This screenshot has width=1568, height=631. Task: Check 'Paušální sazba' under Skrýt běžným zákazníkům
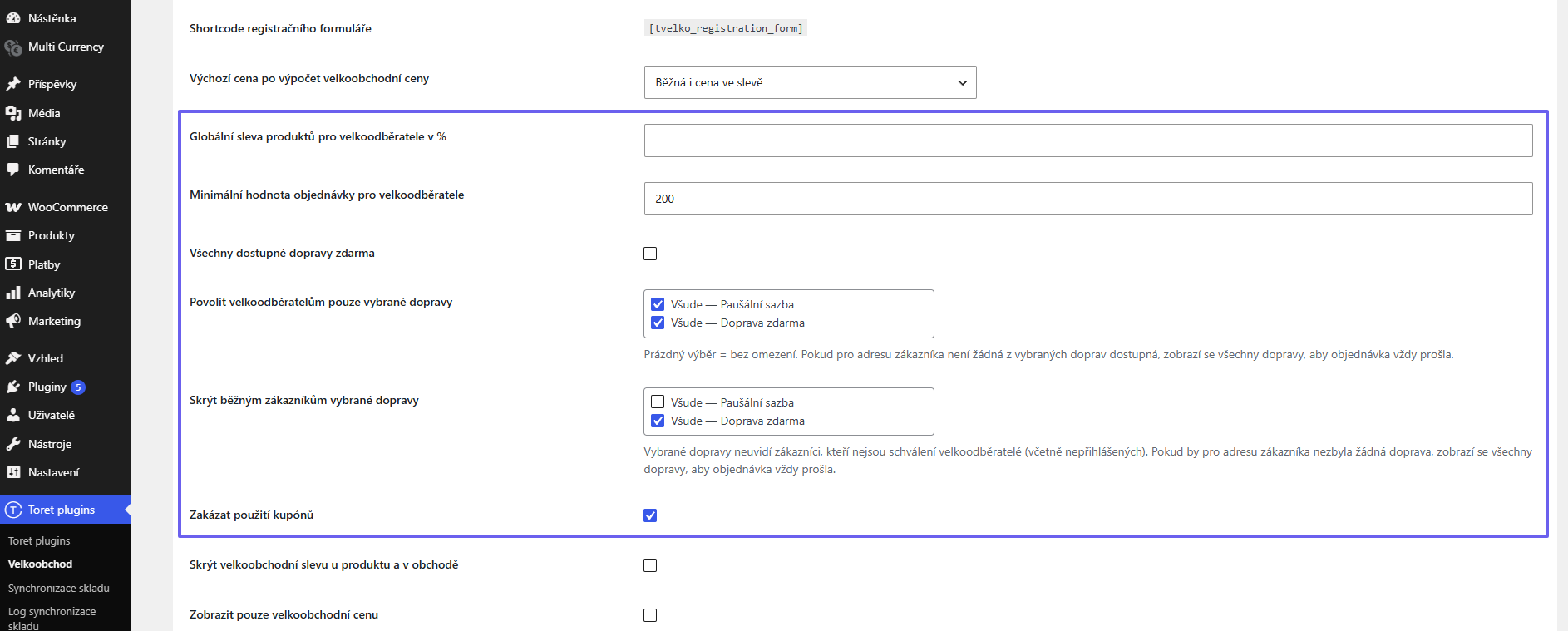(658, 402)
